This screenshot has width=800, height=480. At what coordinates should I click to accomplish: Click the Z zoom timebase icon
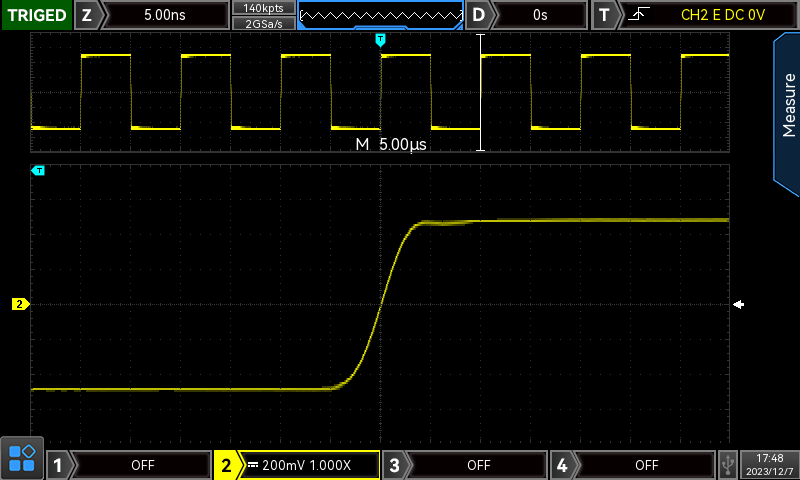[86, 15]
